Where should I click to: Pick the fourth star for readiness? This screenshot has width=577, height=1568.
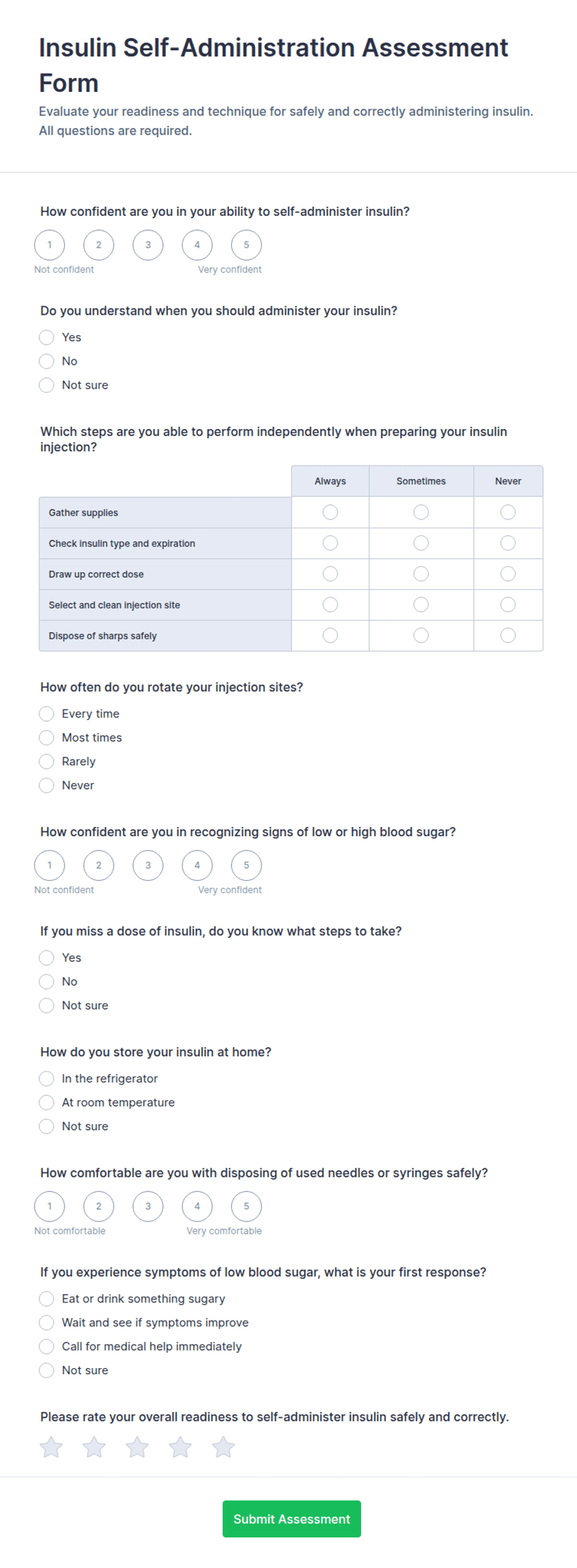point(181,1447)
